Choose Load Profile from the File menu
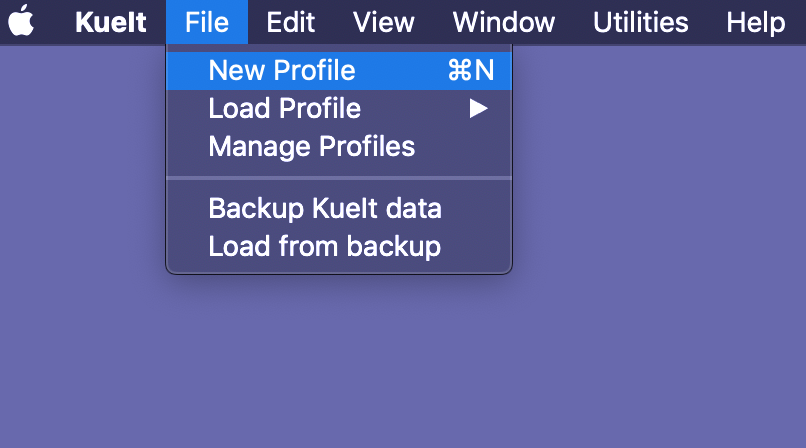Viewport: 806px width, 448px height. 339,108
